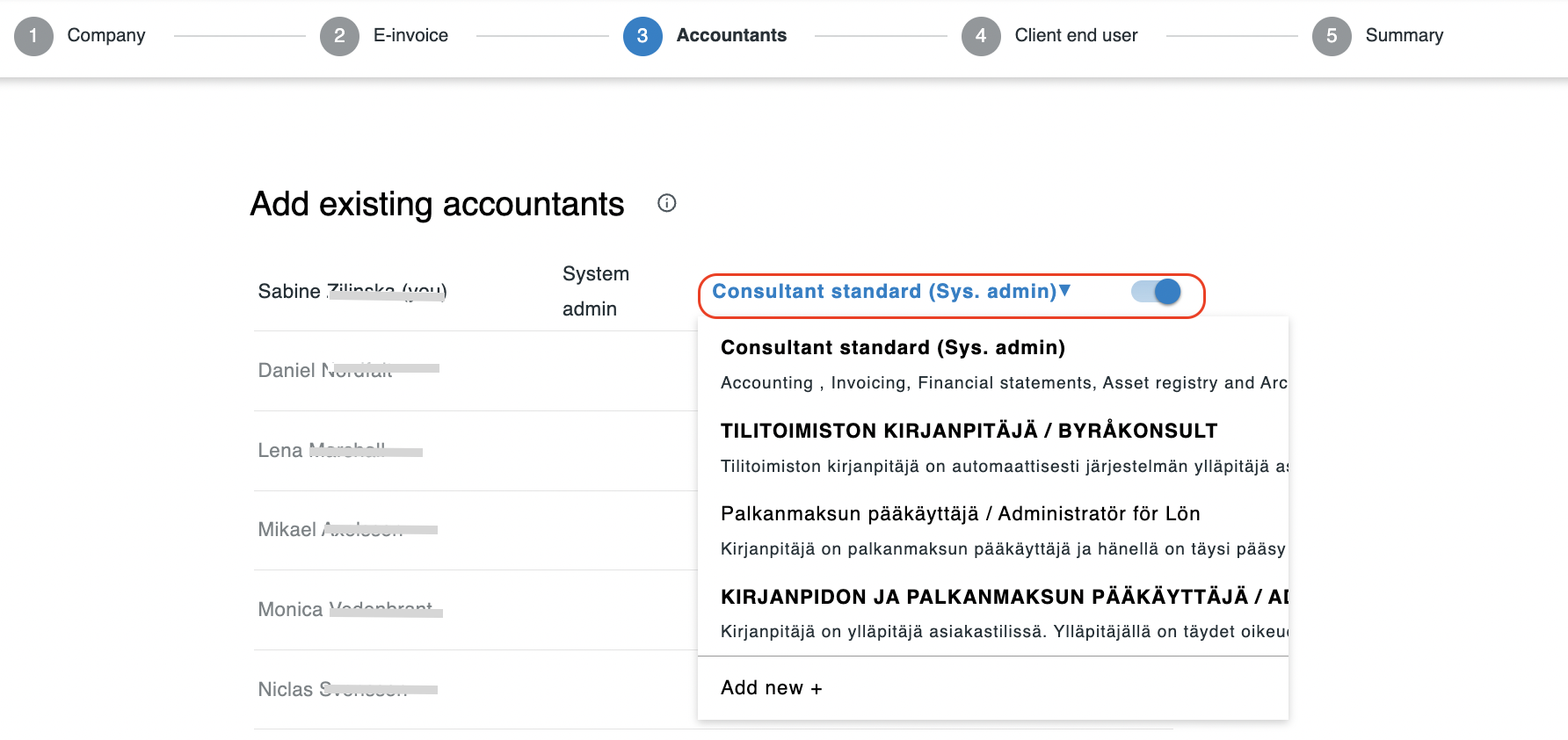Click the dropdown arrow after Sys. admin
The image size is (1568, 740).
point(1064,291)
